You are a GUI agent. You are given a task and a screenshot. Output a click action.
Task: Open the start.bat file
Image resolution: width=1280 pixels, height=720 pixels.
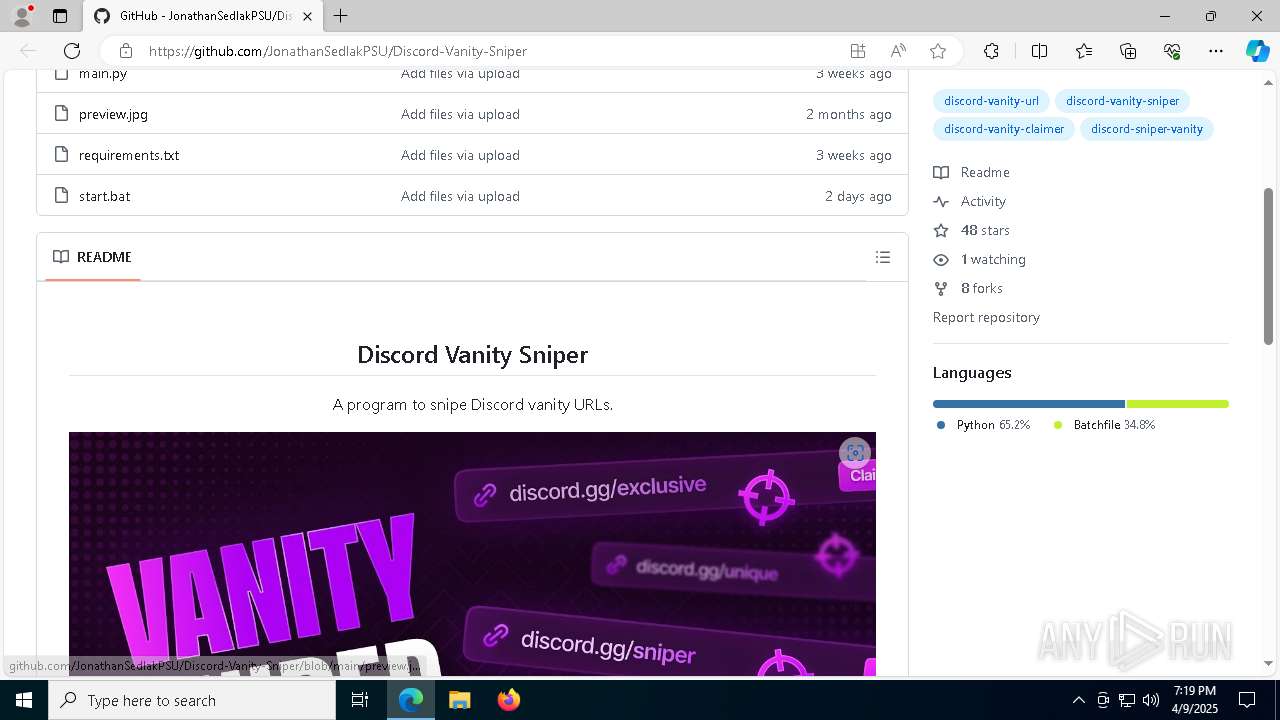click(104, 196)
